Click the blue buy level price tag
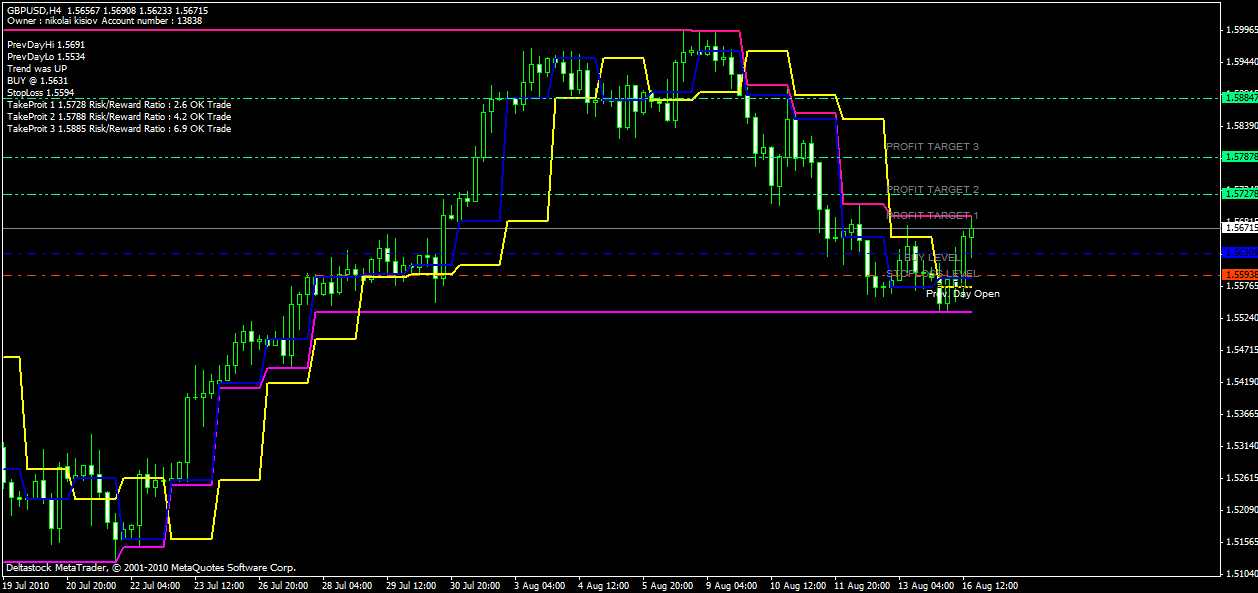The width and height of the screenshot is (1258, 593). click(1240, 253)
